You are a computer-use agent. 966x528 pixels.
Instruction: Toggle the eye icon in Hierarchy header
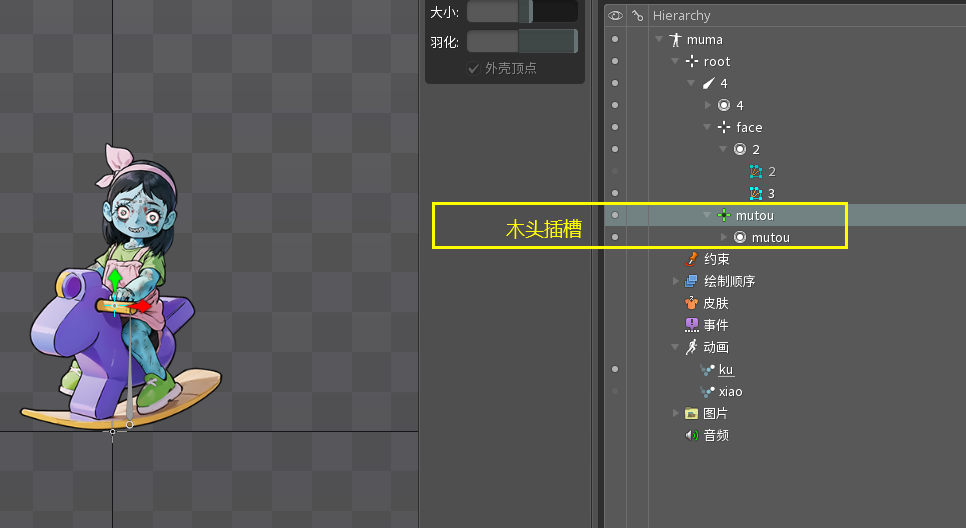615,15
